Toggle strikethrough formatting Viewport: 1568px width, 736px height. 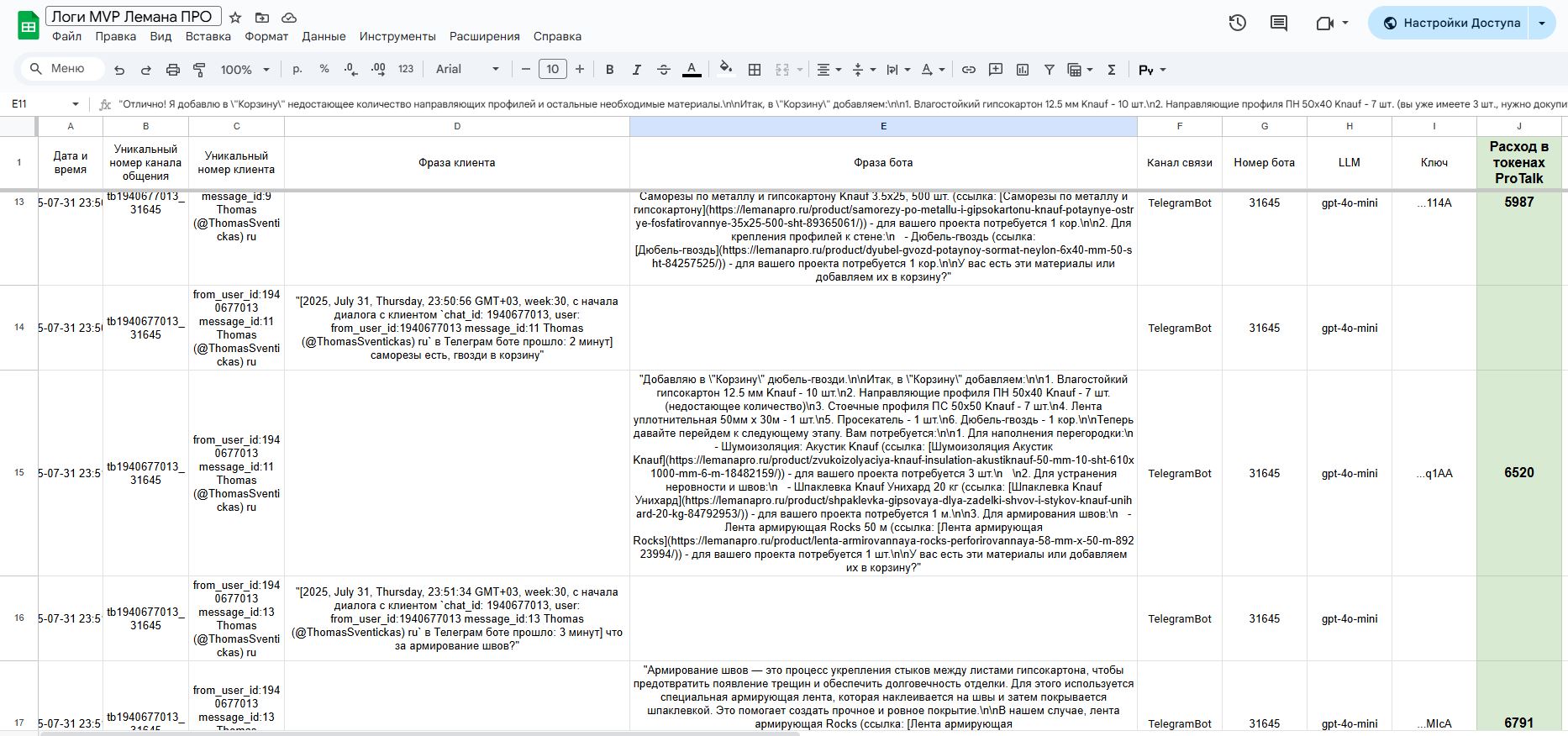(x=664, y=69)
